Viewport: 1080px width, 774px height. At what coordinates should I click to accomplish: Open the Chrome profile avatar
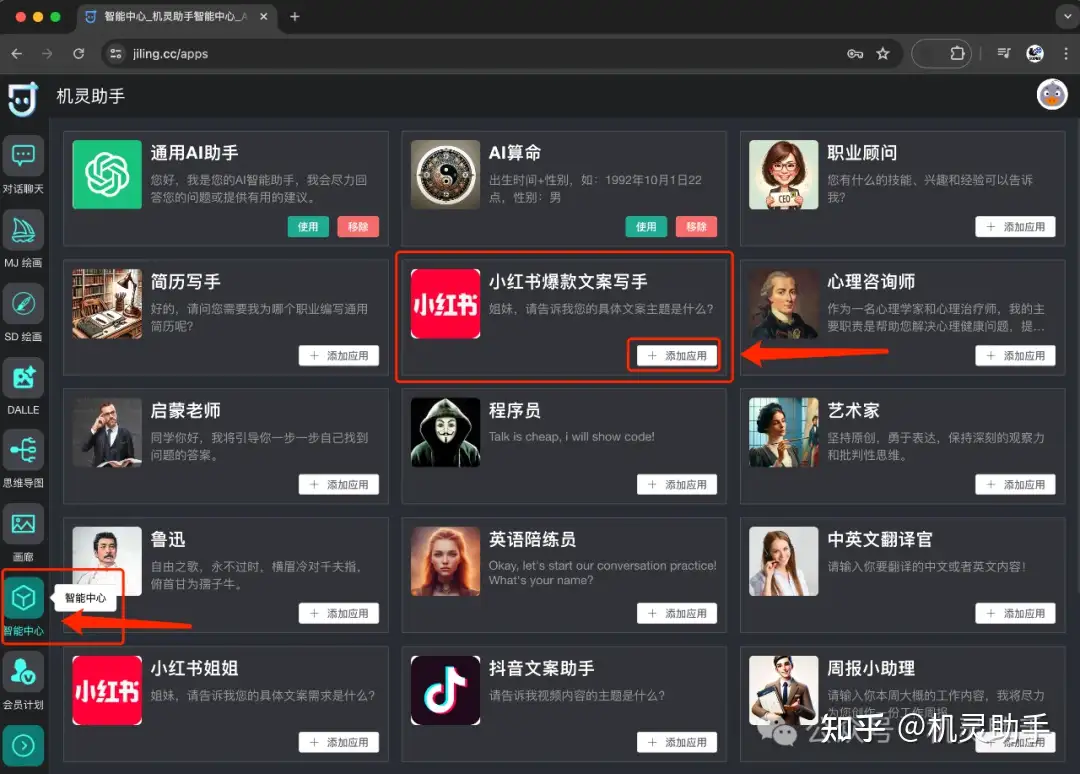coord(1035,53)
